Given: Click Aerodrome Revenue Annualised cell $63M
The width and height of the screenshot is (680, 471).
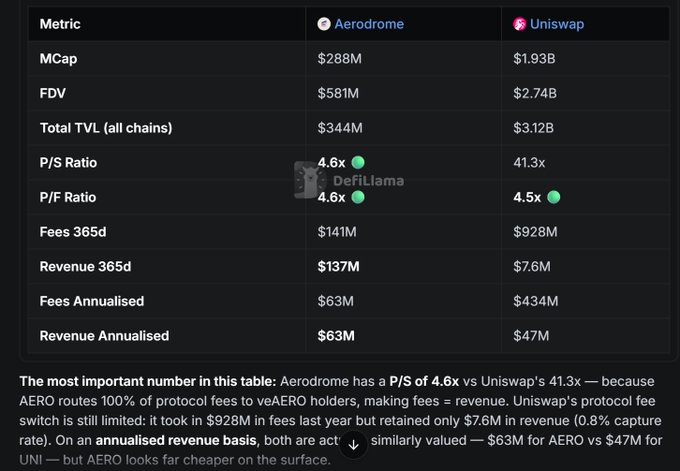Looking at the screenshot, I should tap(336, 336).
